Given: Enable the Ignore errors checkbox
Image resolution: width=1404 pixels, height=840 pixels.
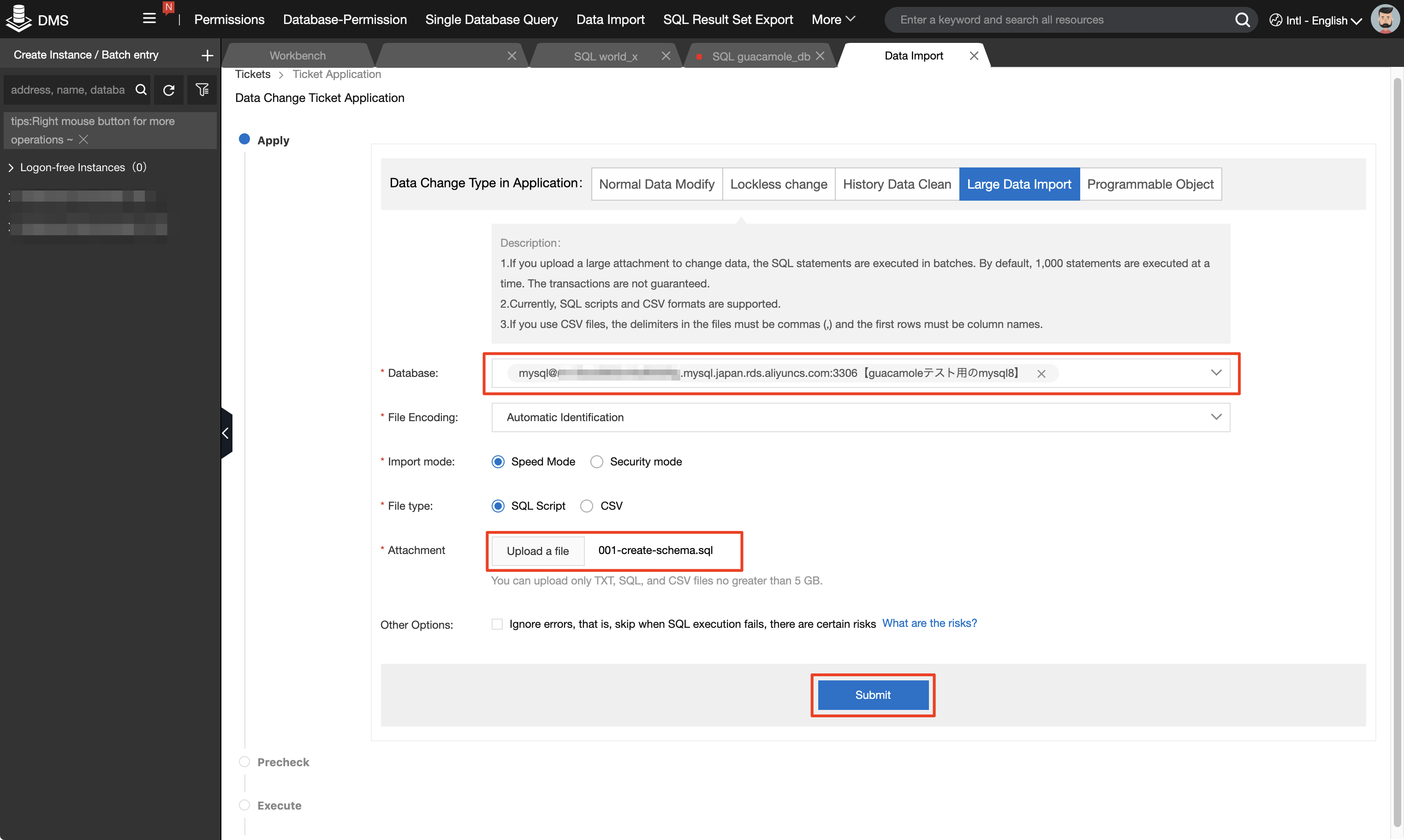Looking at the screenshot, I should (497, 624).
